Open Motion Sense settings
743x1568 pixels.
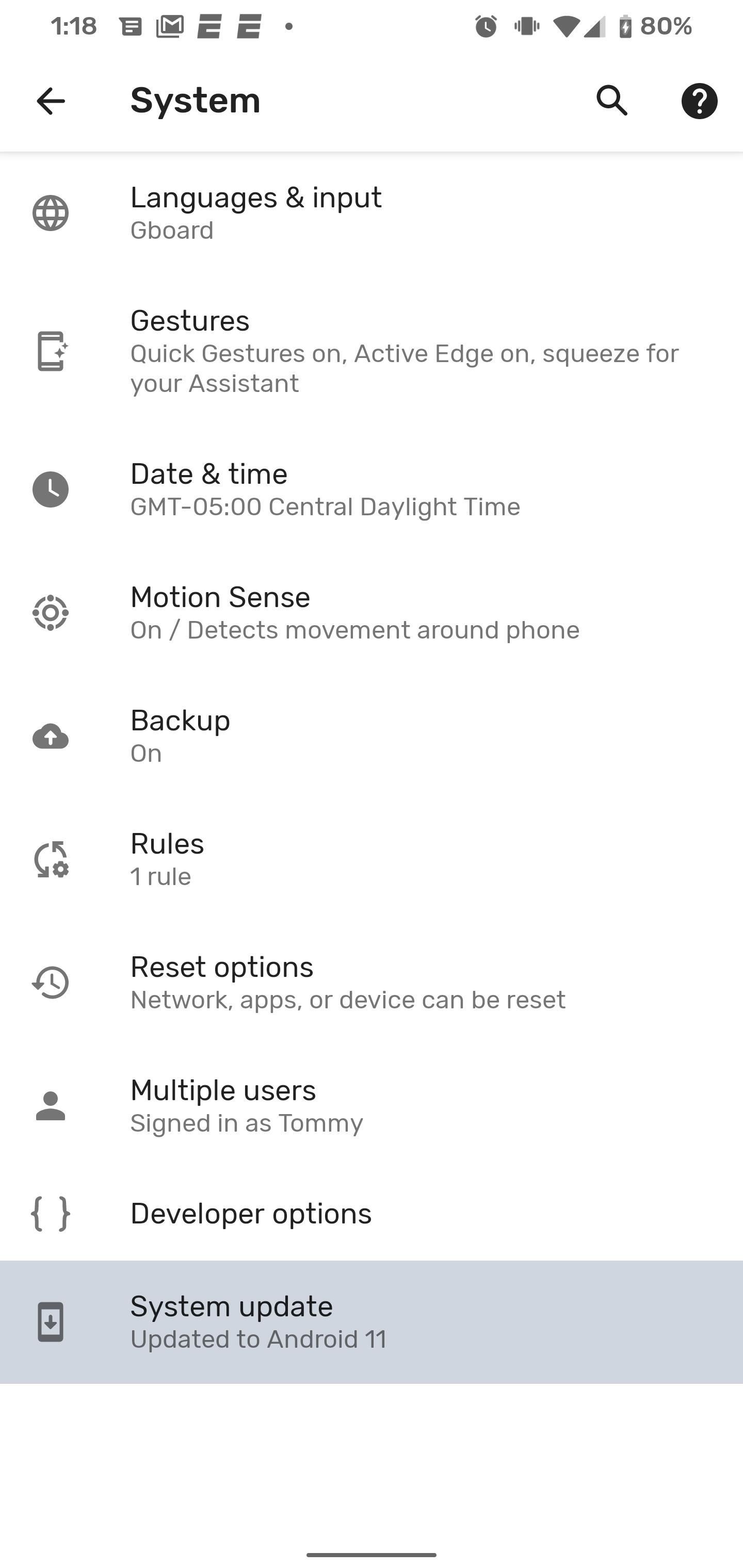372,613
